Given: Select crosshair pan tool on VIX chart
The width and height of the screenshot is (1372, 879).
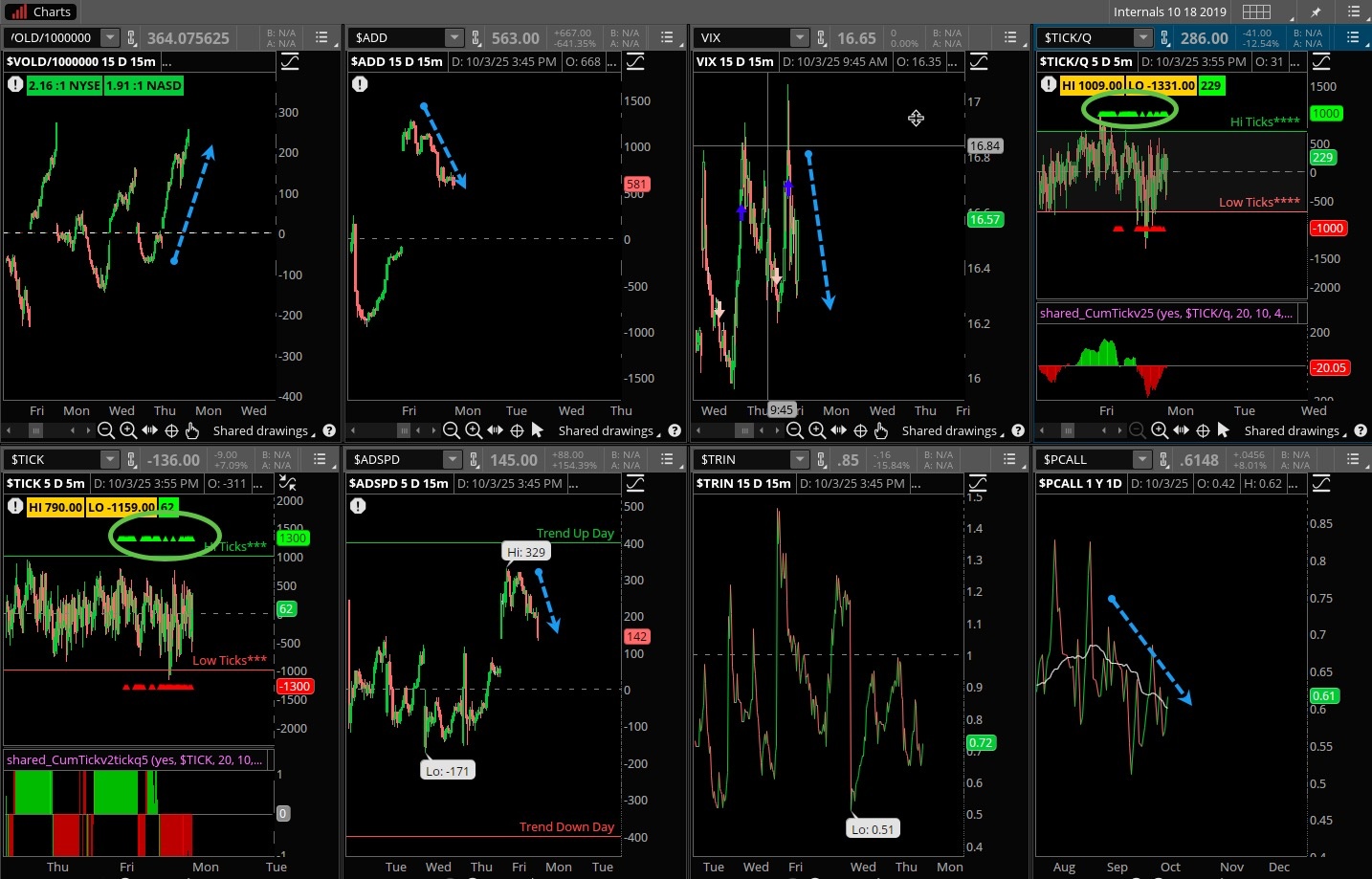Looking at the screenshot, I should (x=860, y=430).
